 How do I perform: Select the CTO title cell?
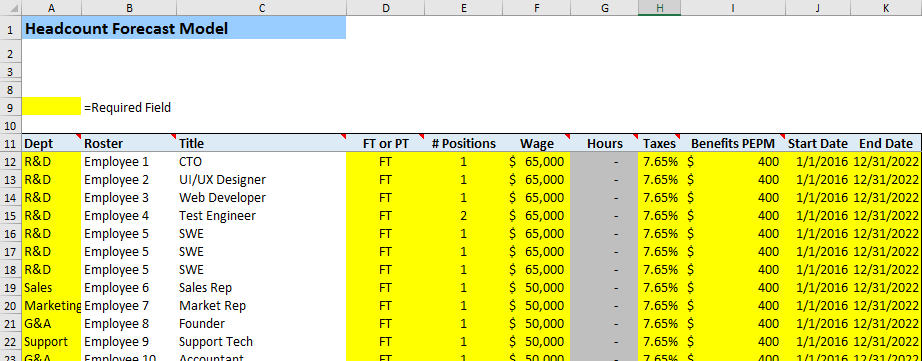click(261, 162)
